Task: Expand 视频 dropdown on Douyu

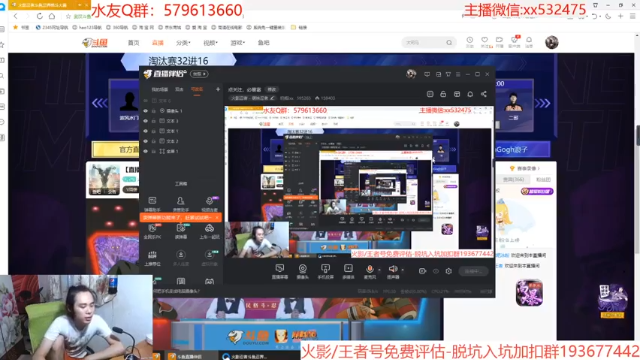Action: (211, 43)
